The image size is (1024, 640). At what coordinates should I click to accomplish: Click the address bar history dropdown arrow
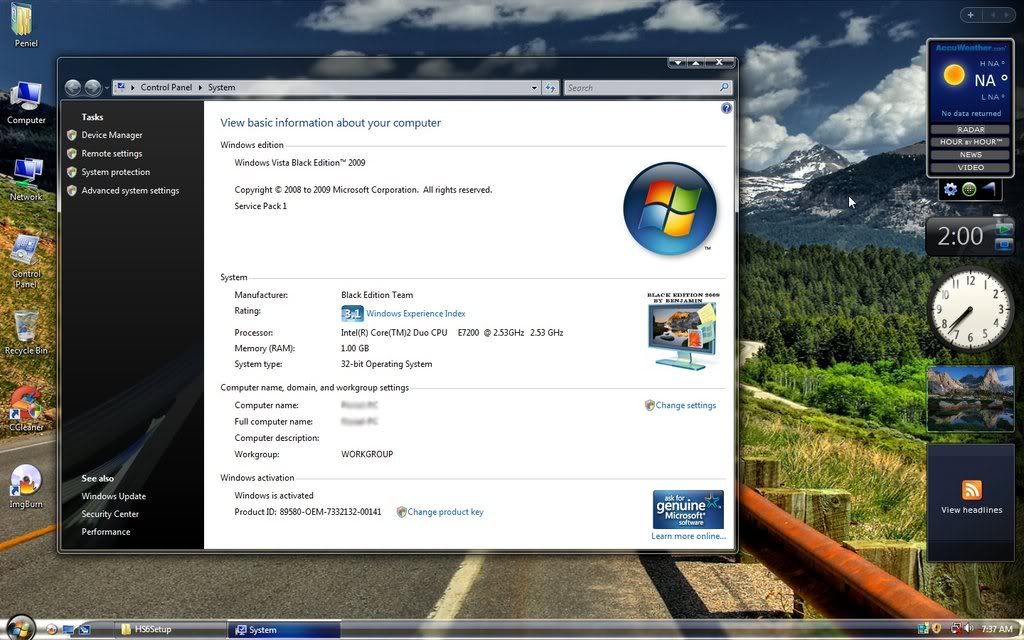click(x=534, y=88)
